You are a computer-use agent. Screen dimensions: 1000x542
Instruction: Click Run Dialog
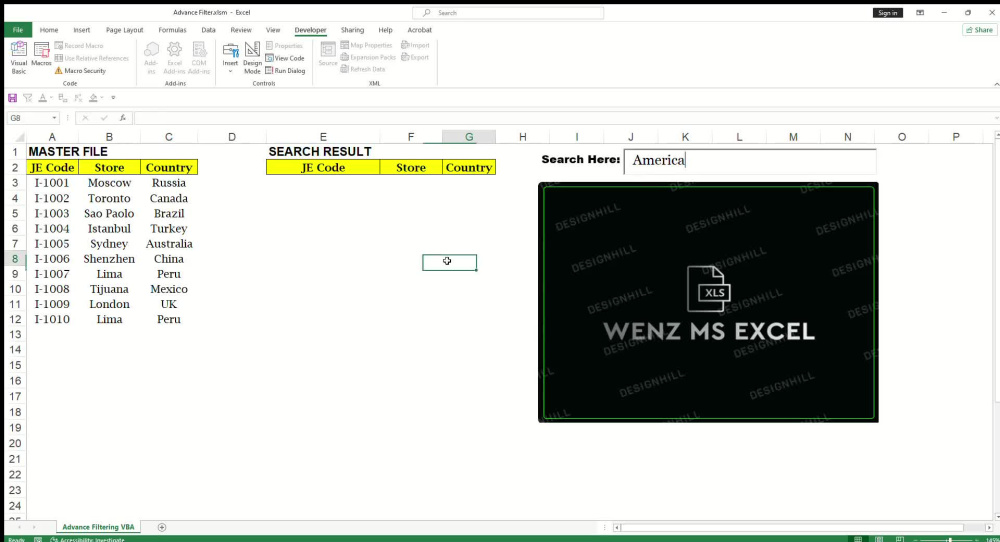[285, 71]
